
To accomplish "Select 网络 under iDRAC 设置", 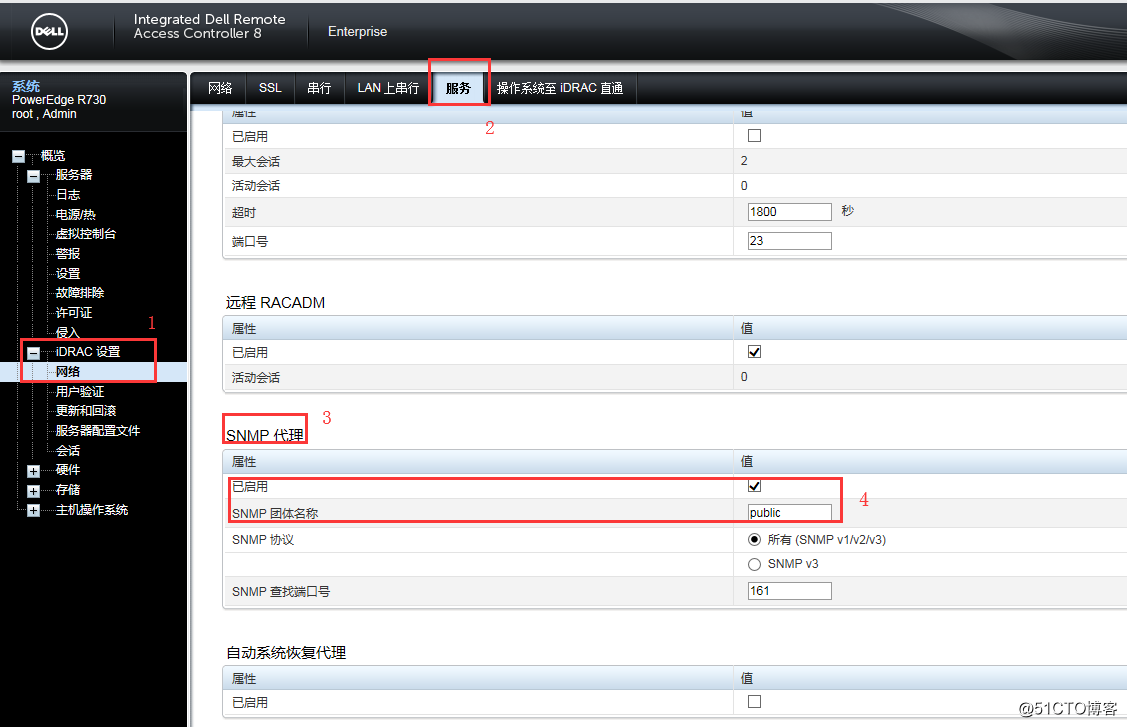I will [68, 372].
